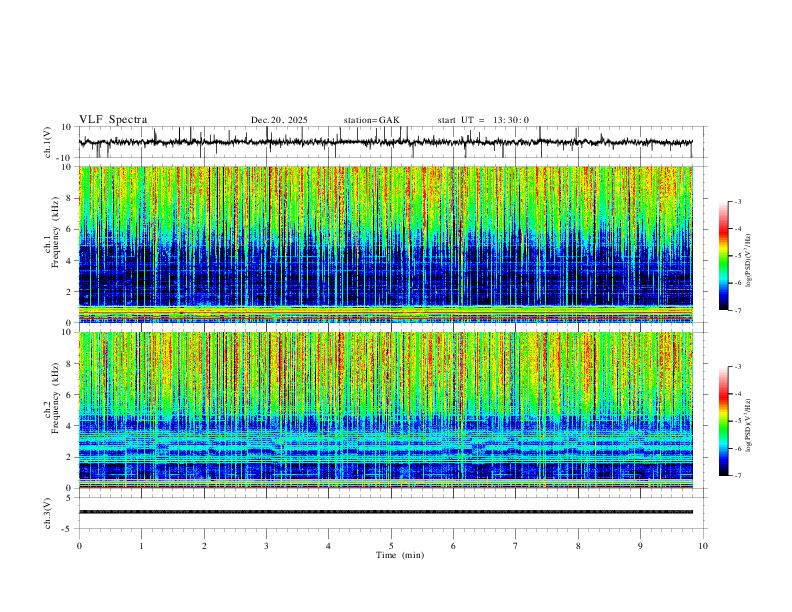Click the 'ch.1(V)' axis label
The image size is (792, 612).
[48, 142]
